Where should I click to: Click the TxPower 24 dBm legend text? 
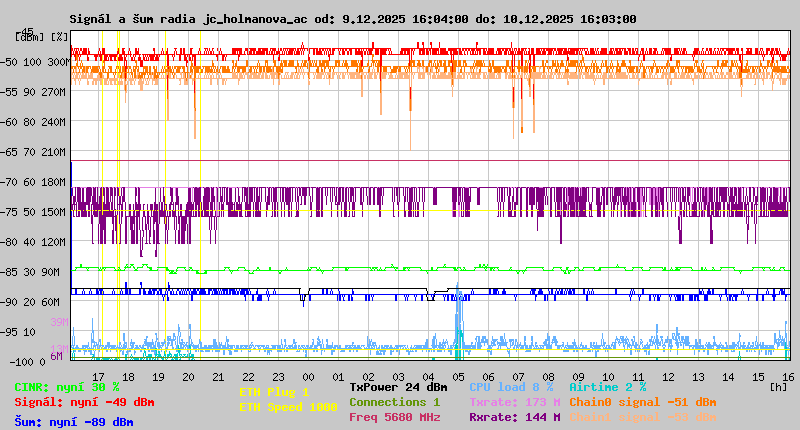pyautogui.click(x=398, y=387)
